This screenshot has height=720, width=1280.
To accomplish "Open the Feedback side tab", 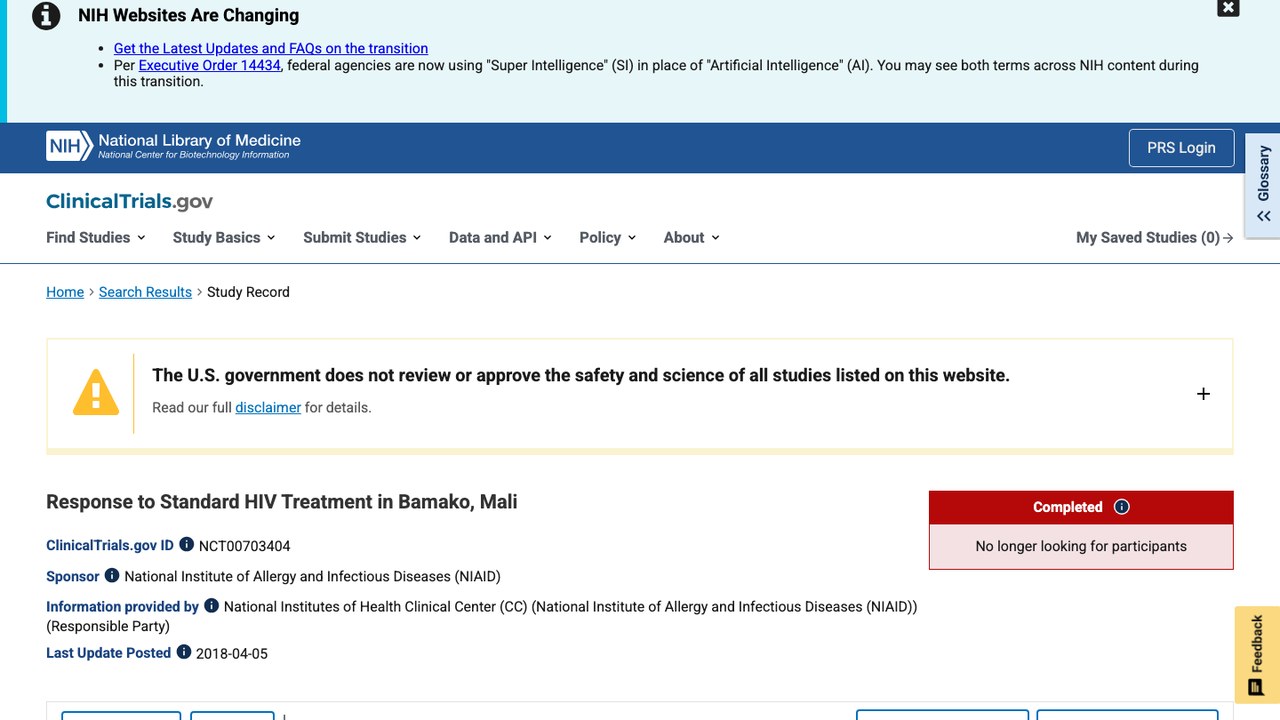I will 1257,655.
